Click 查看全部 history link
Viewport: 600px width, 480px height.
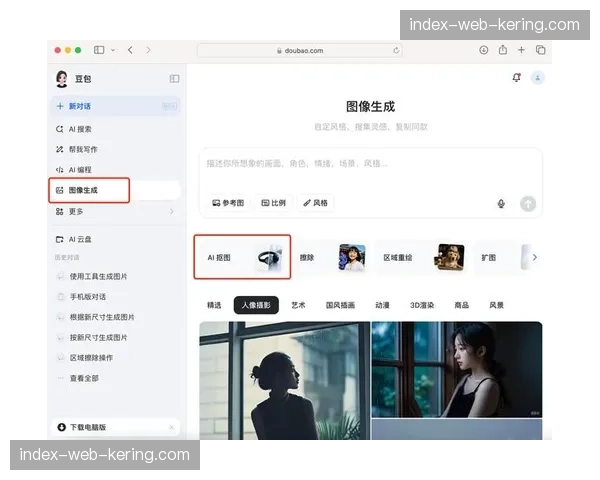(84, 378)
